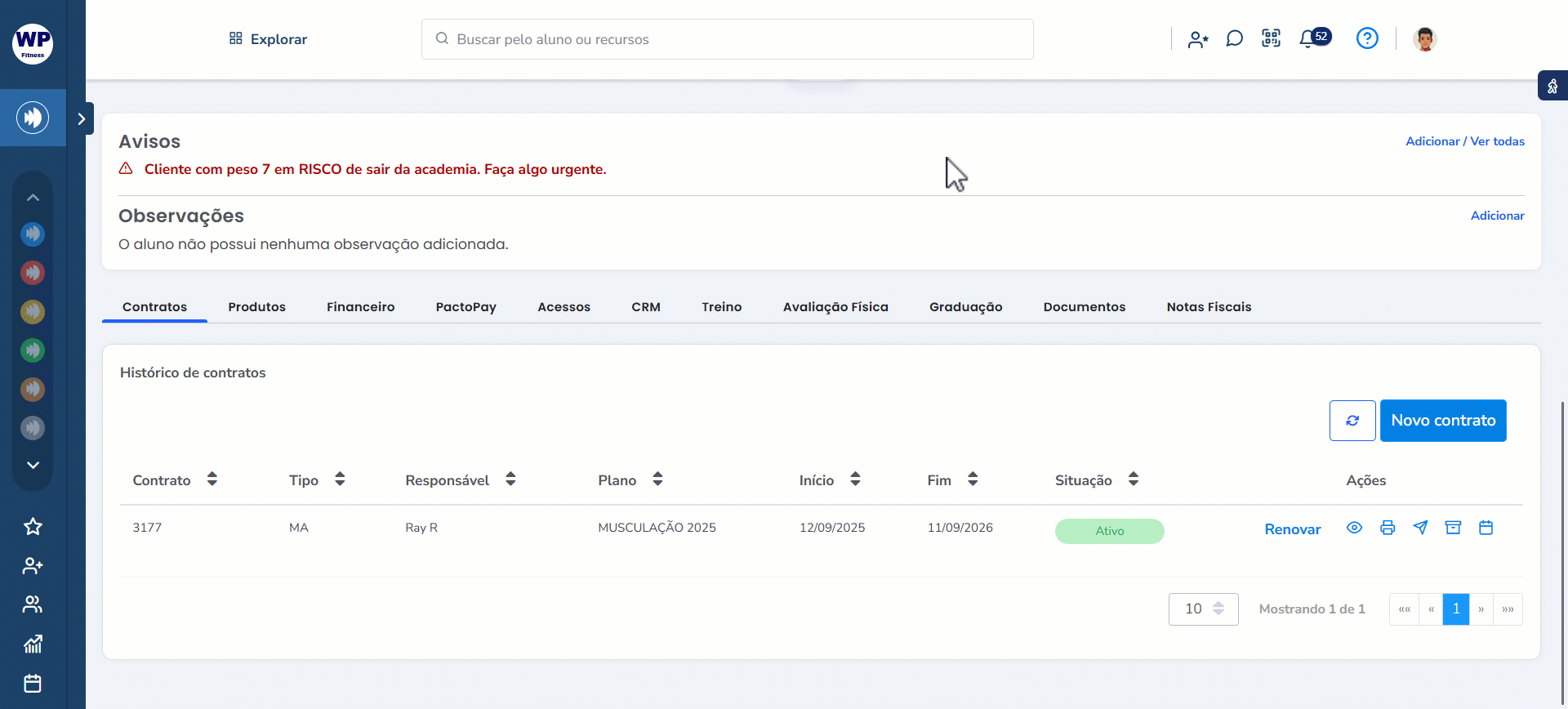Open rows-per-page selector showing 10
Screen dimensions: 1568x709
click(1203, 609)
